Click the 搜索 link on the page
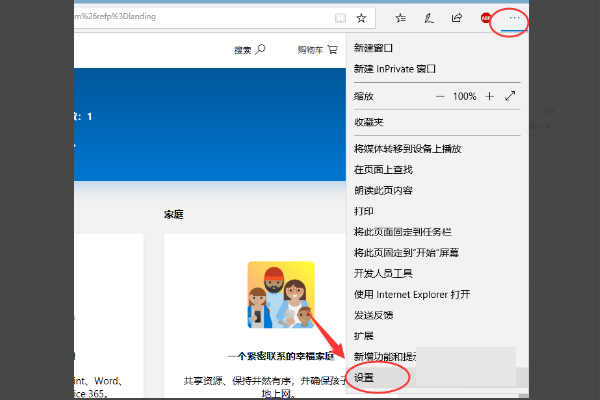The width and height of the screenshot is (600, 400). pyautogui.click(x=243, y=50)
